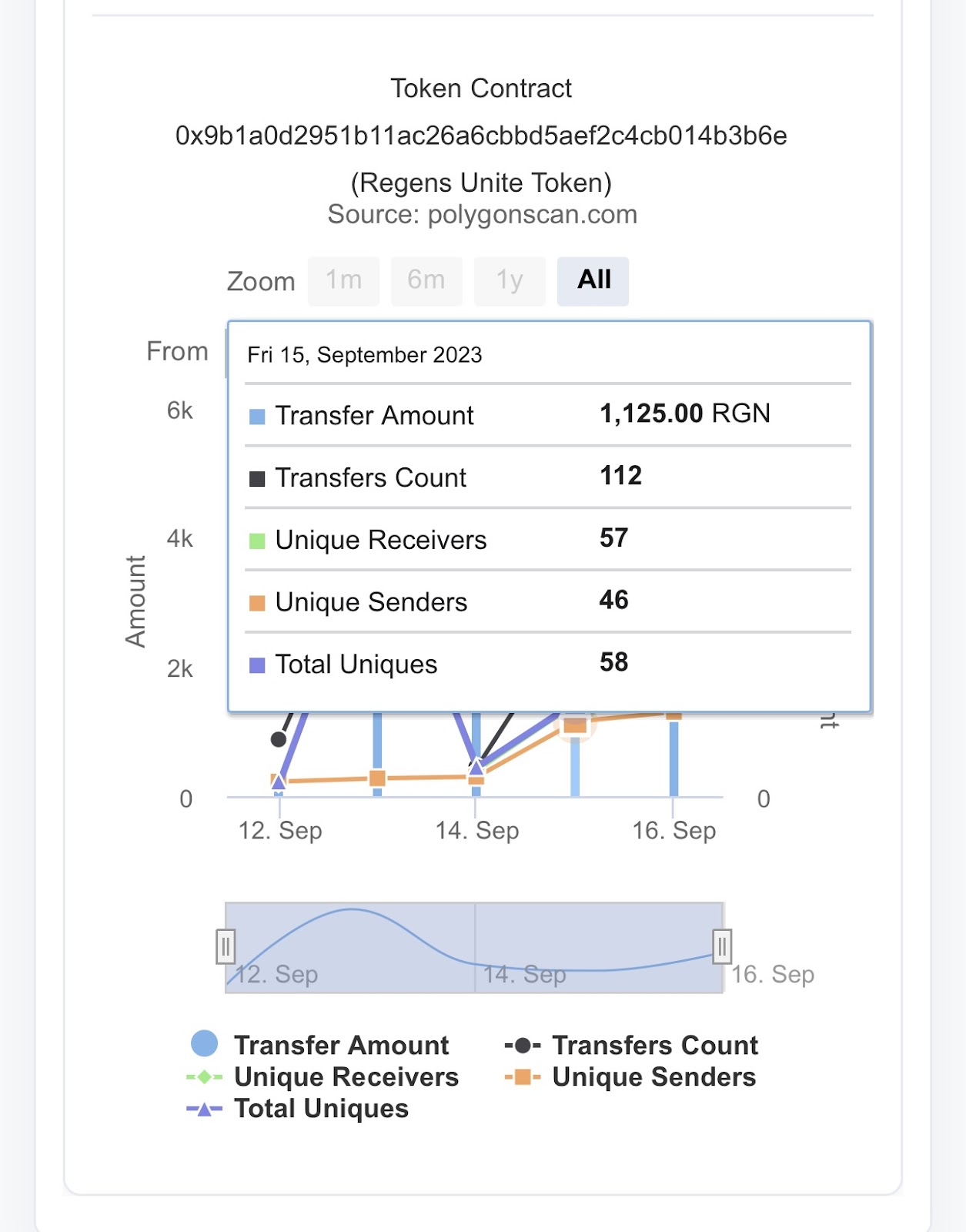Viewport: 966px width, 1232px height.
Task: Toggle Unique Receivers series in legend
Action: pos(323,1076)
